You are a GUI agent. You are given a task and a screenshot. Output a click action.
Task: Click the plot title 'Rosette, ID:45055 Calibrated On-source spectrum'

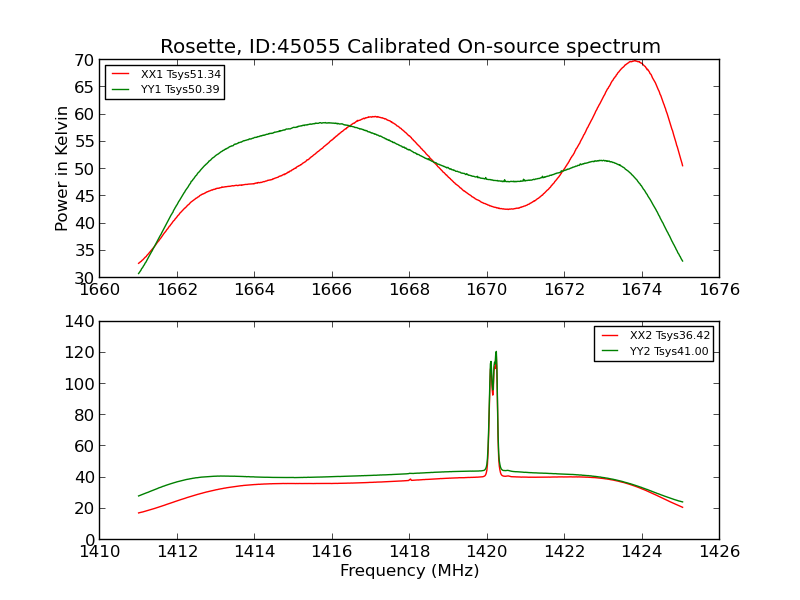pyautogui.click(x=410, y=46)
